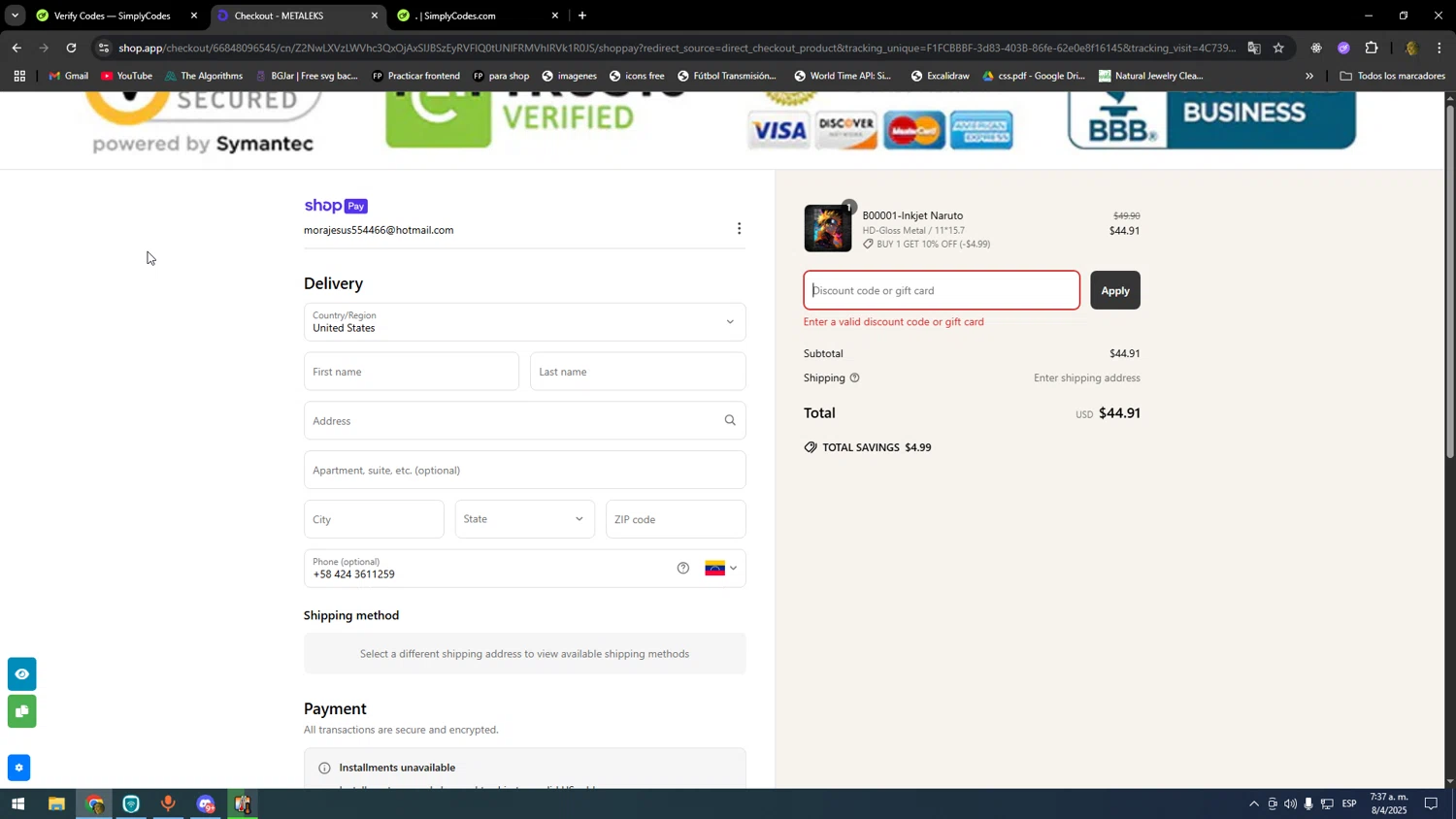Open the Extensions puzzle icon

point(1372,48)
